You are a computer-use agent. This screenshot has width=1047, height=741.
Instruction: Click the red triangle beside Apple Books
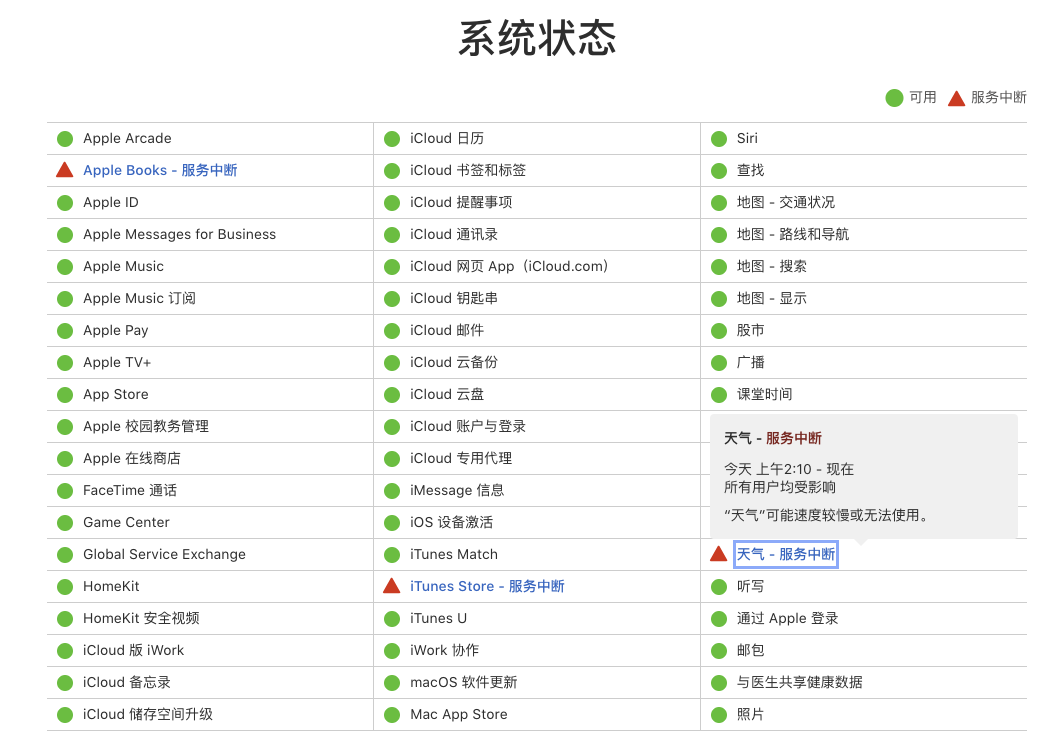point(65,170)
